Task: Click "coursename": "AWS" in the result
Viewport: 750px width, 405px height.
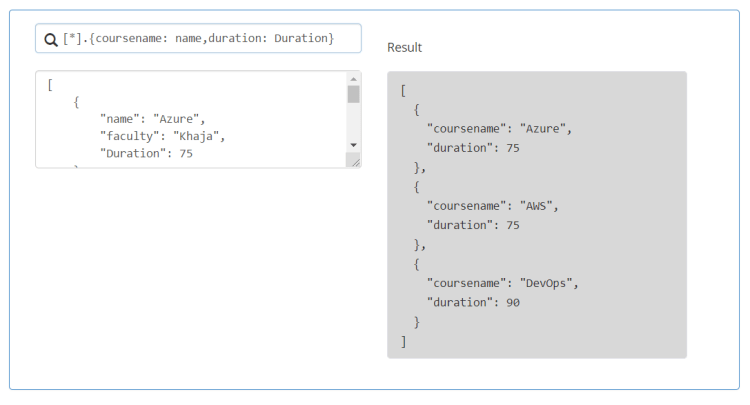Action: 492,206
